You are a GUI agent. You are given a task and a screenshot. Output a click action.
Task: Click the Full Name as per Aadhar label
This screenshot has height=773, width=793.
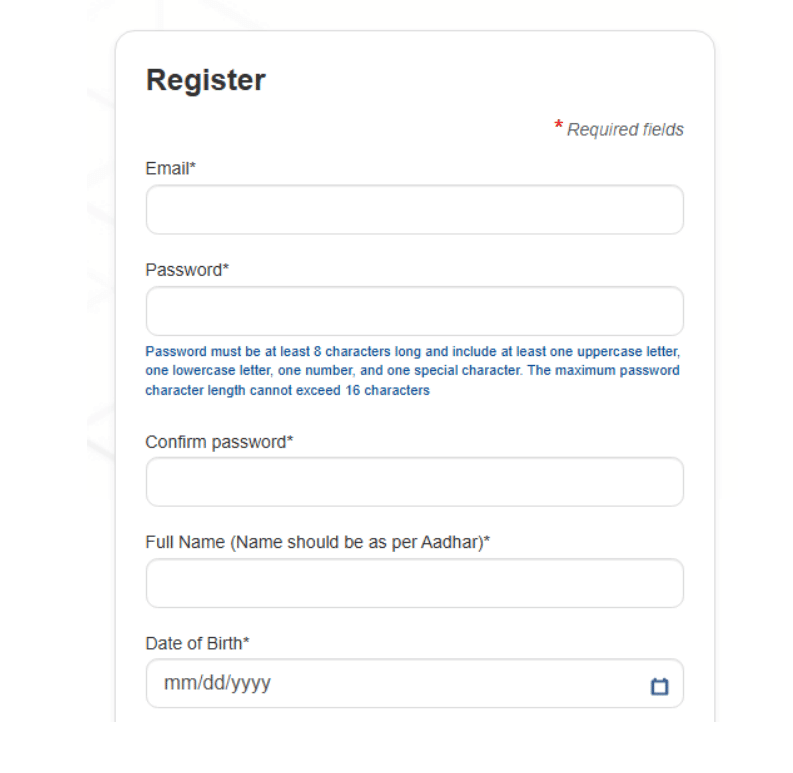[x=317, y=542]
